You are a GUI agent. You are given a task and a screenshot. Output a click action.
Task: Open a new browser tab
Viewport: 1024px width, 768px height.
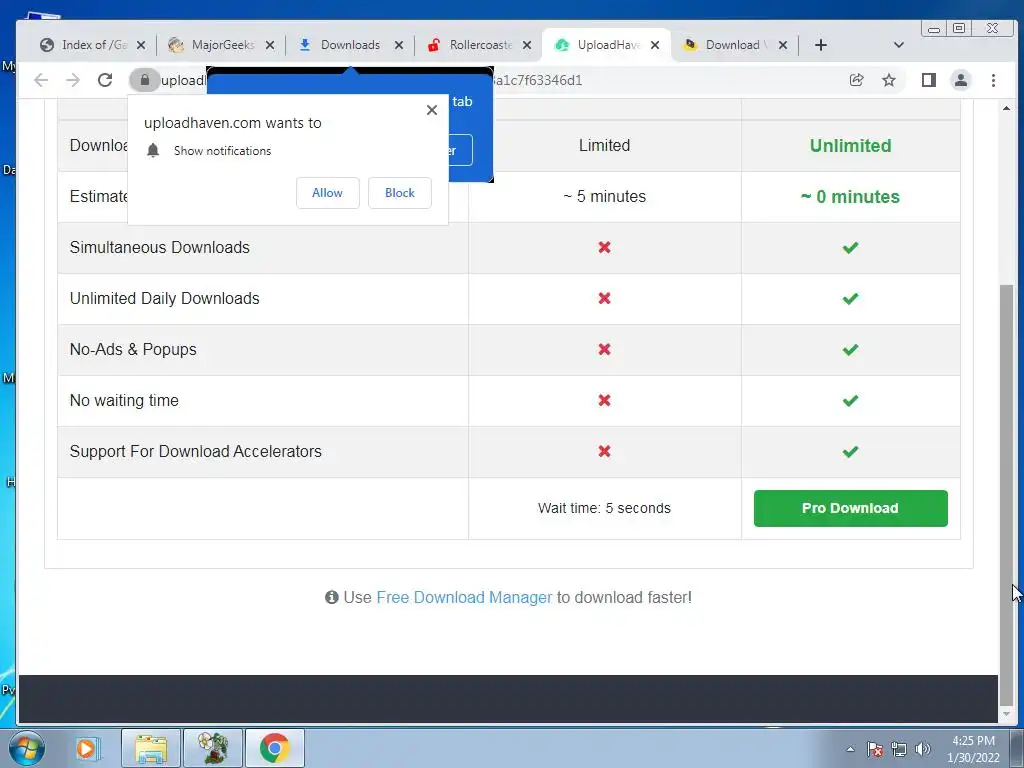(821, 44)
